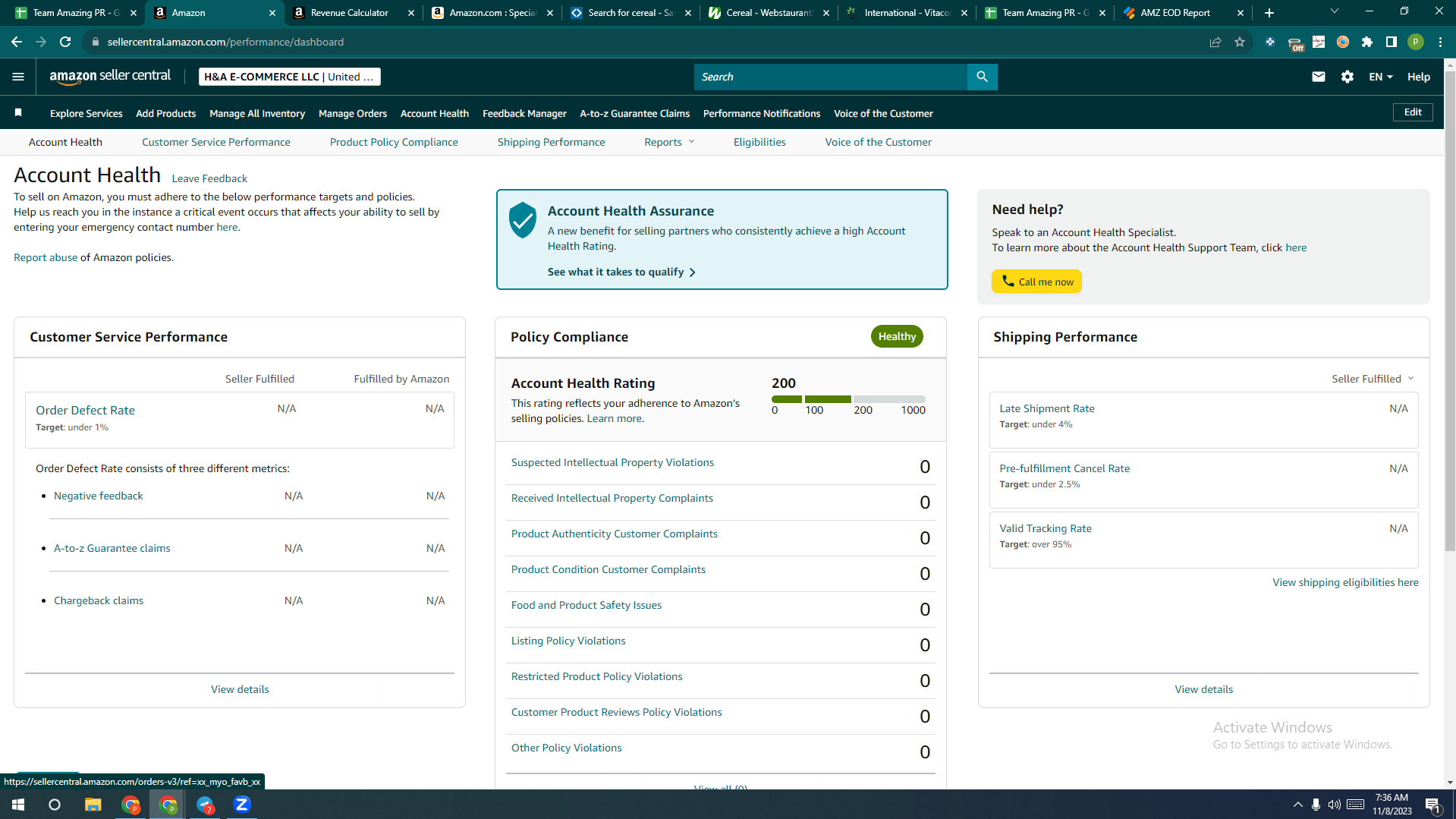Reload the page with the refresh icon

pos(65,42)
